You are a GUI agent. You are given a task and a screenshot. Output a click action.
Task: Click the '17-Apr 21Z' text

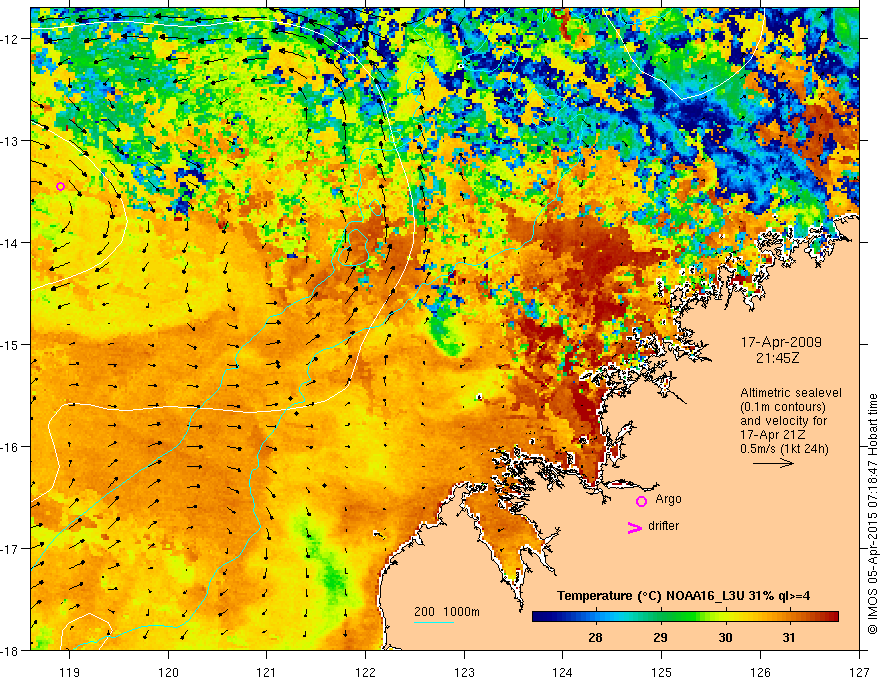(x=772, y=435)
